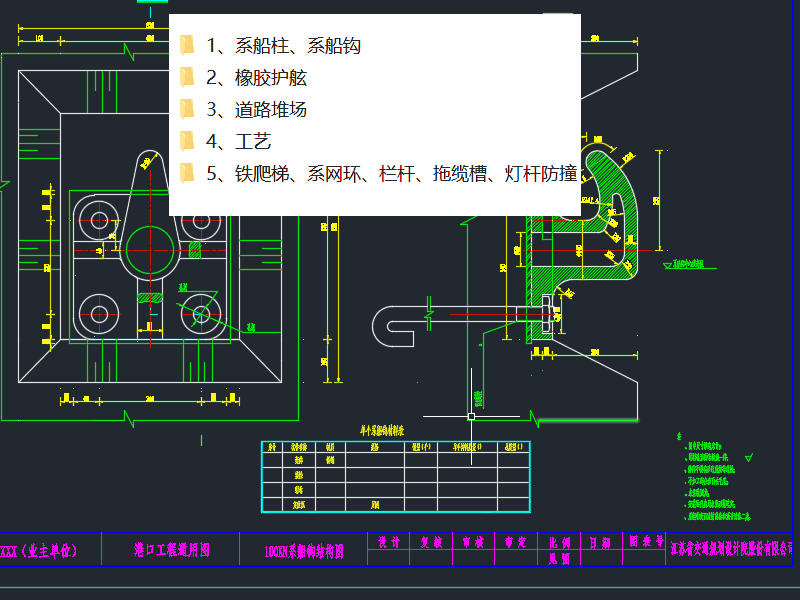Image resolution: width=800 pixels, height=600 pixels.
Task: Click the 审定 cell in title block
Action: click(516, 542)
